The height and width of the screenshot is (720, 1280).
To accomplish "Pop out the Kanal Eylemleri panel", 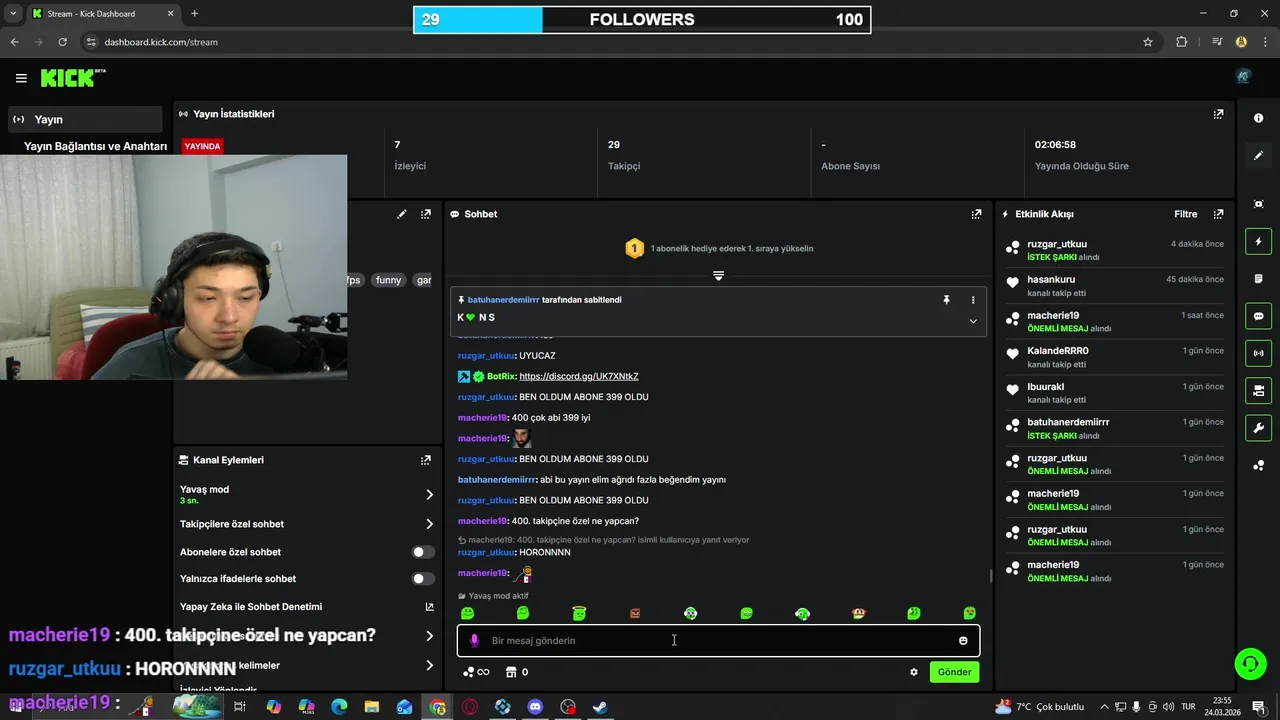I will pyautogui.click(x=426, y=460).
